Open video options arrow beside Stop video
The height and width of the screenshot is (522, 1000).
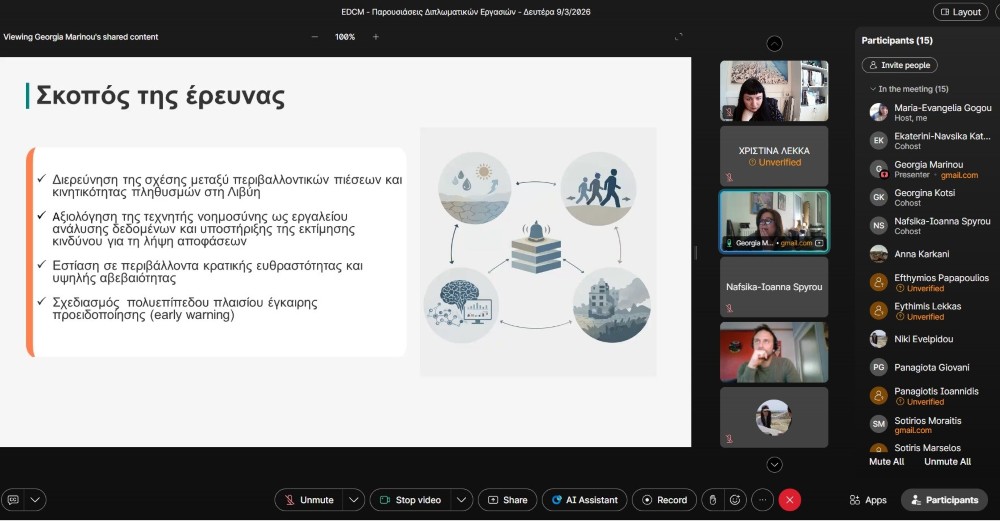(461, 500)
